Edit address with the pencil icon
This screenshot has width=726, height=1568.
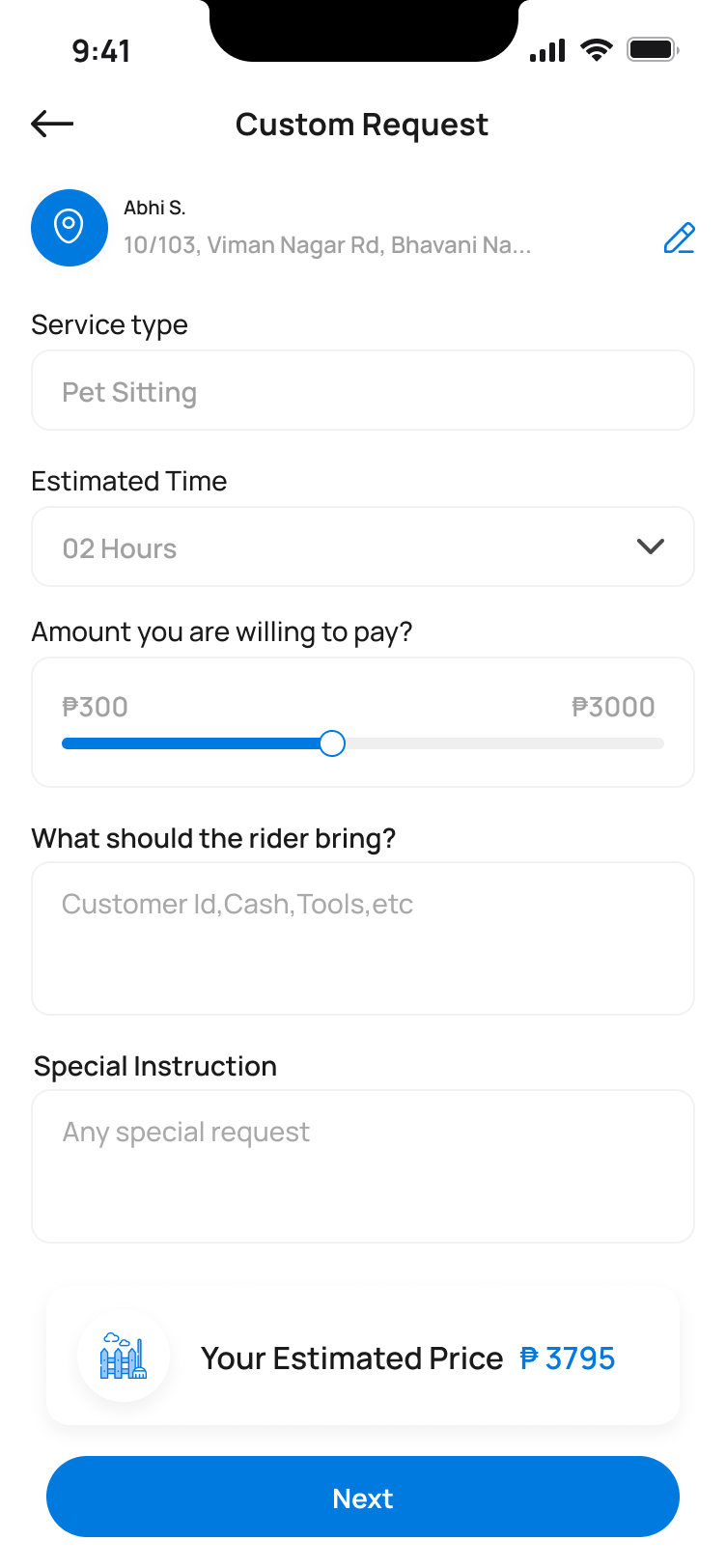[679, 238]
